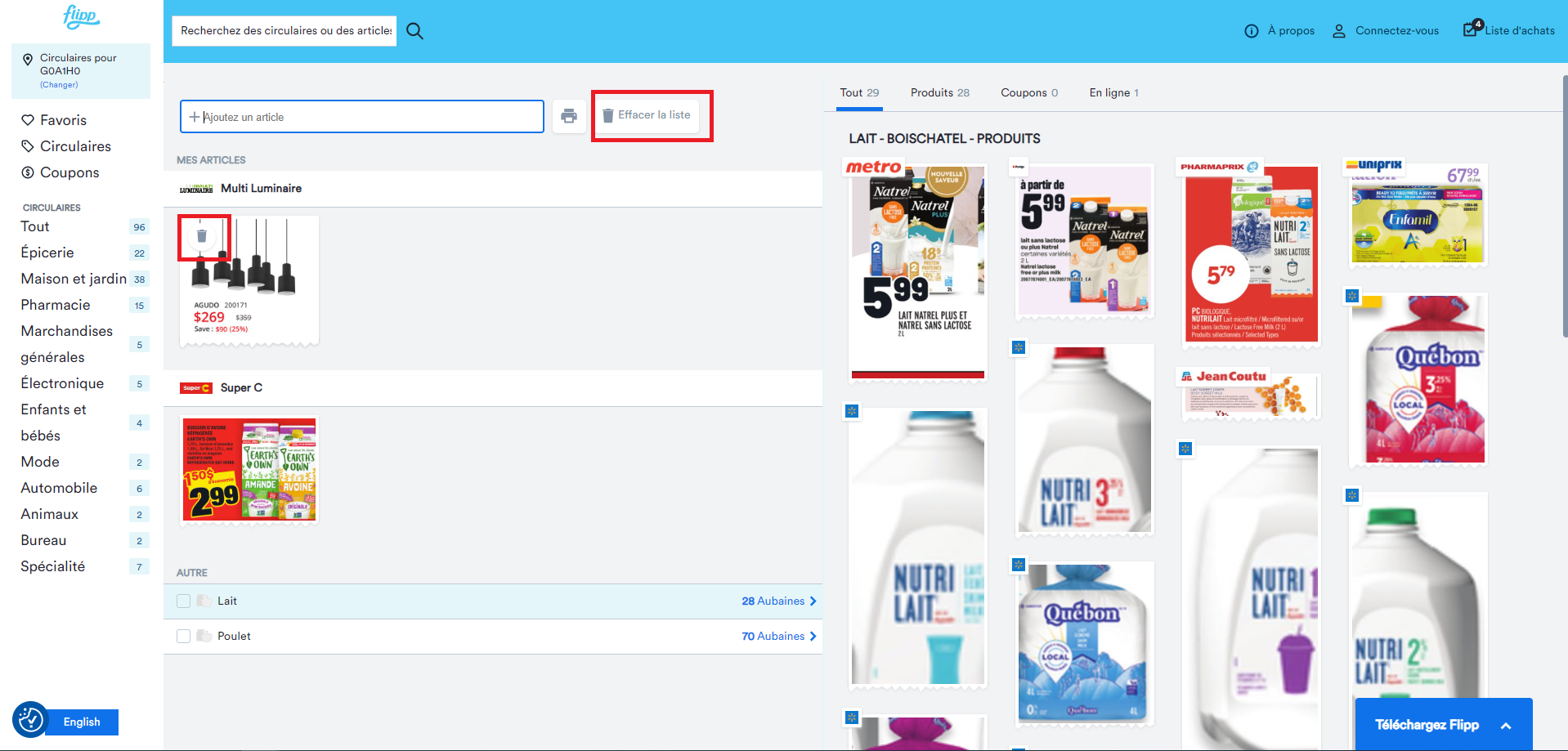Image resolution: width=1568 pixels, height=751 pixels.
Task: Open the Favoris link
Action: 63,120
